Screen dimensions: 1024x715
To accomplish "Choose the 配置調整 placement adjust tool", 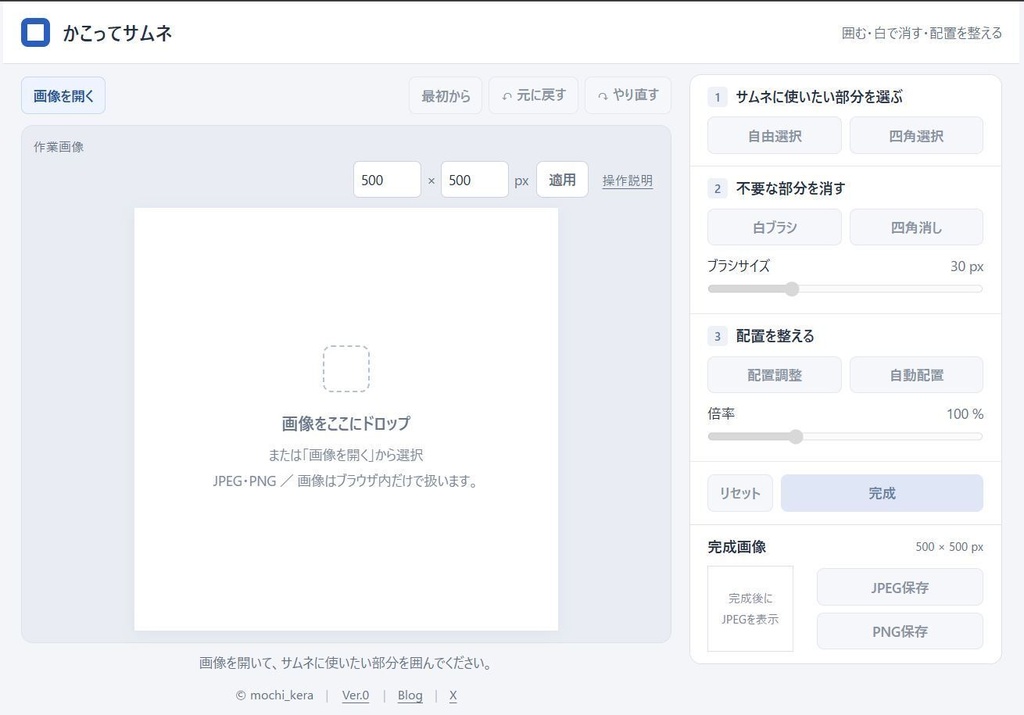I will point(775,375).
